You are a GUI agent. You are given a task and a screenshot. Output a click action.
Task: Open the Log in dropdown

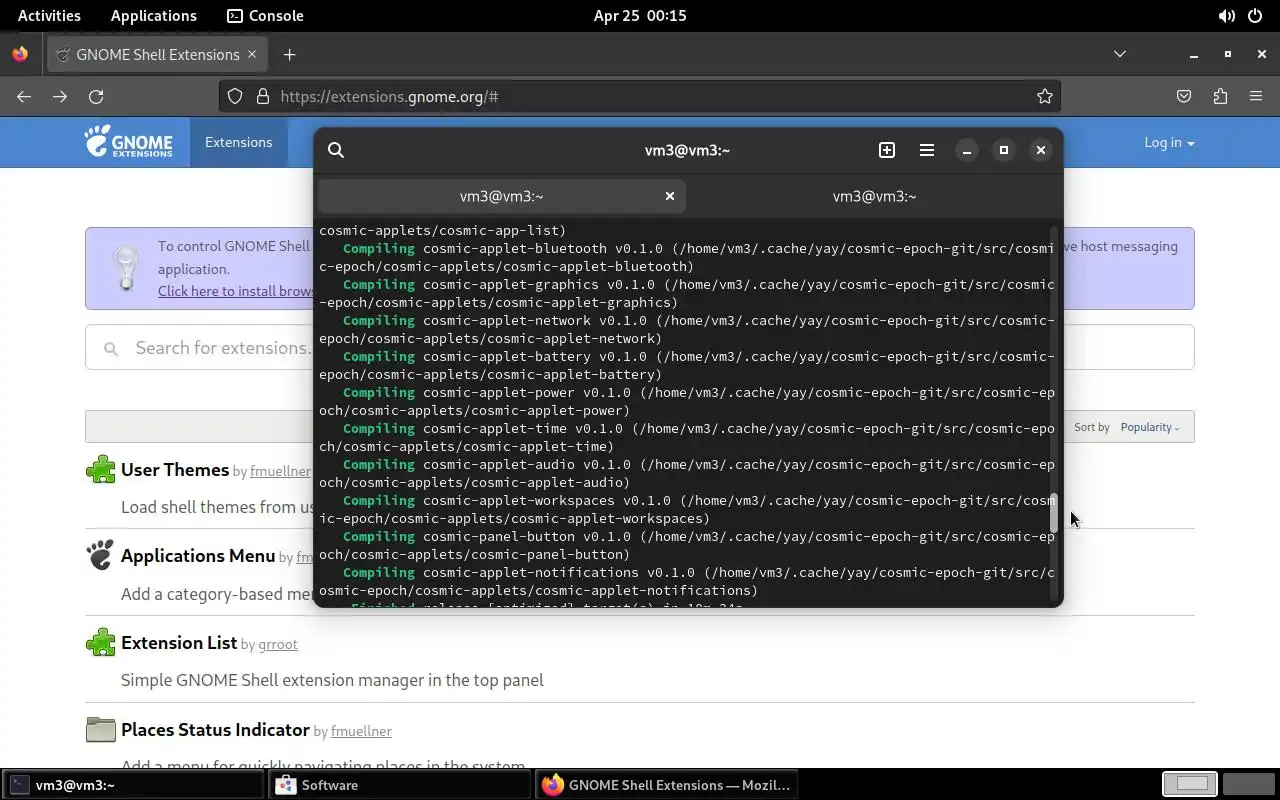(1169, 142)
